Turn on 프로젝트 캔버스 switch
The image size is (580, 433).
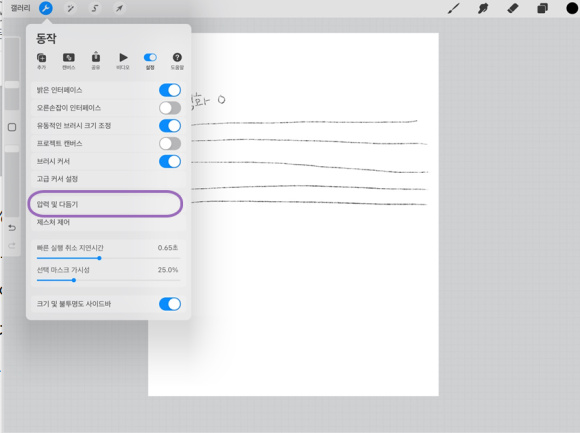[170, 143]
